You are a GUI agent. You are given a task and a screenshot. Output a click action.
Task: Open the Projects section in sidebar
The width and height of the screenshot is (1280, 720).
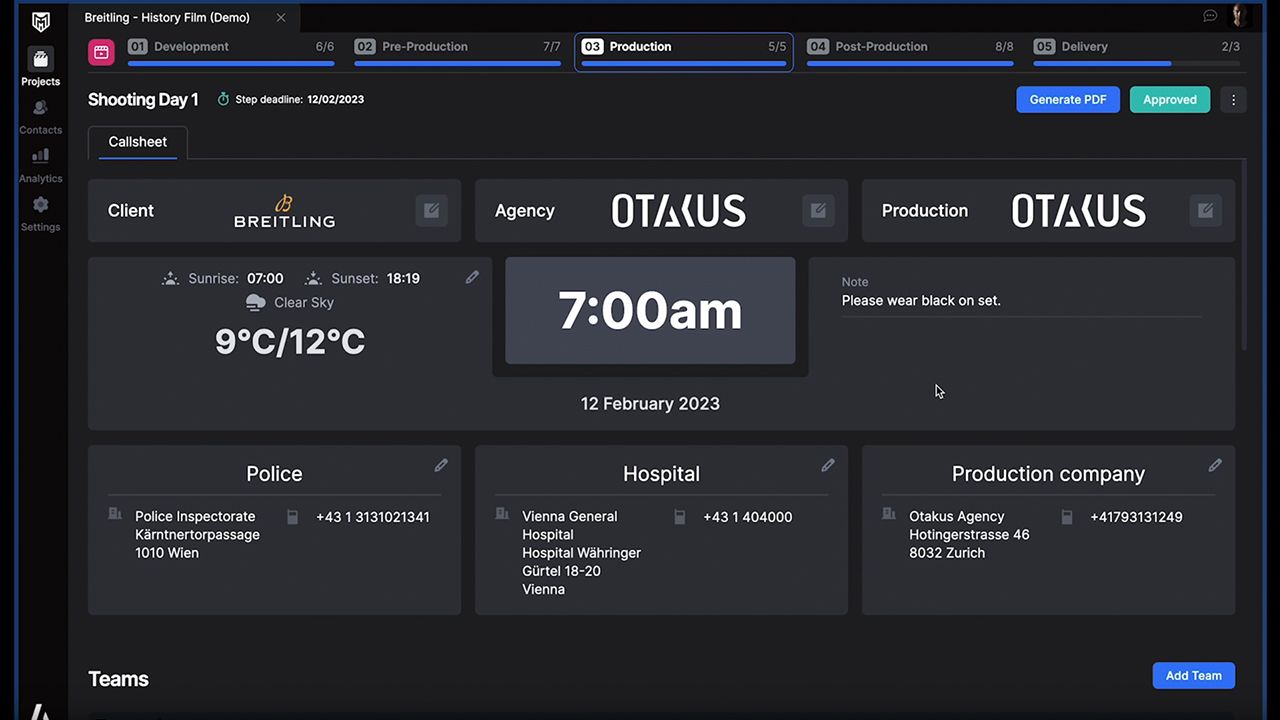(x=40, y=67)
